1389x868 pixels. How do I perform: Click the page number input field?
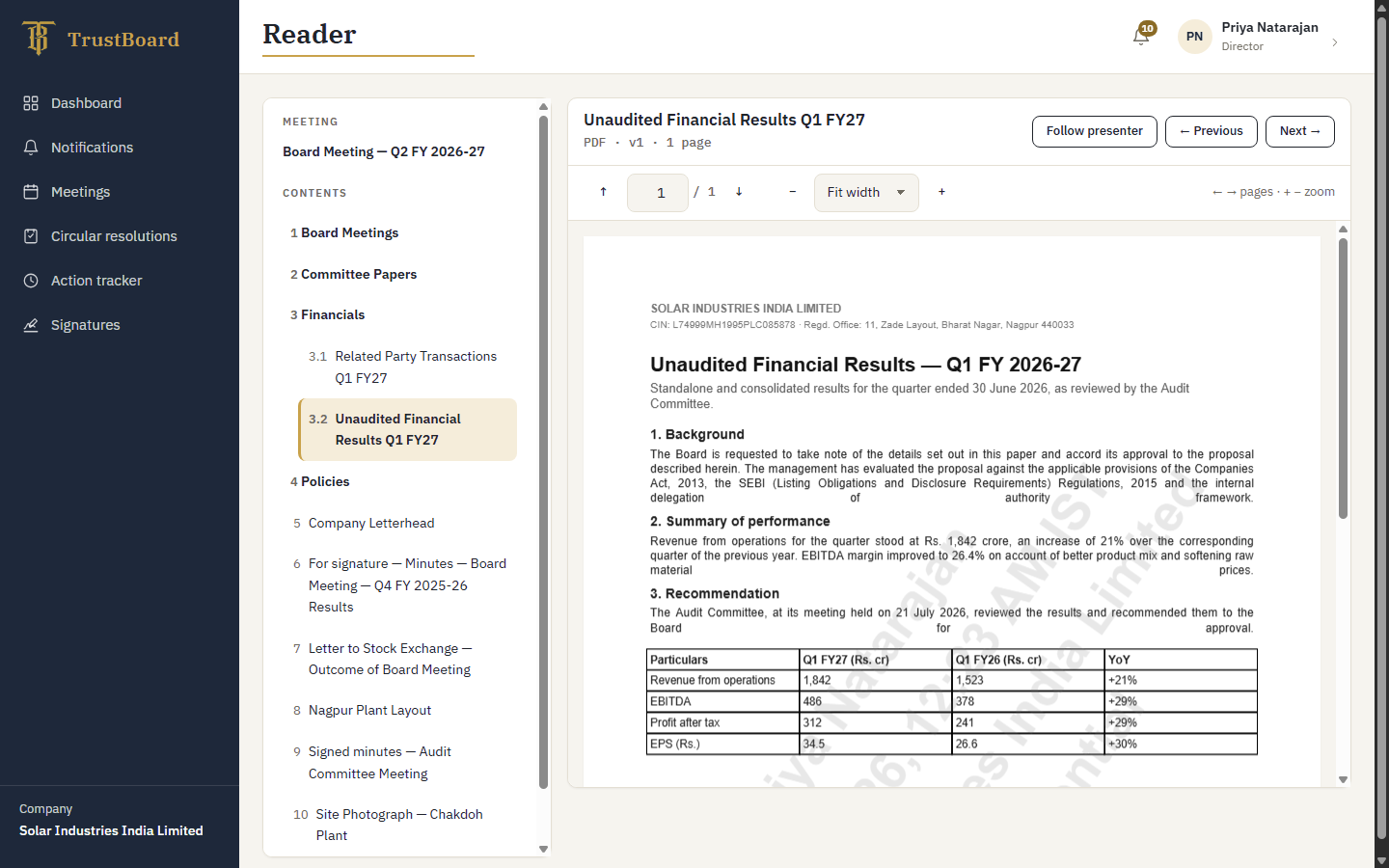tap(658, 193)
